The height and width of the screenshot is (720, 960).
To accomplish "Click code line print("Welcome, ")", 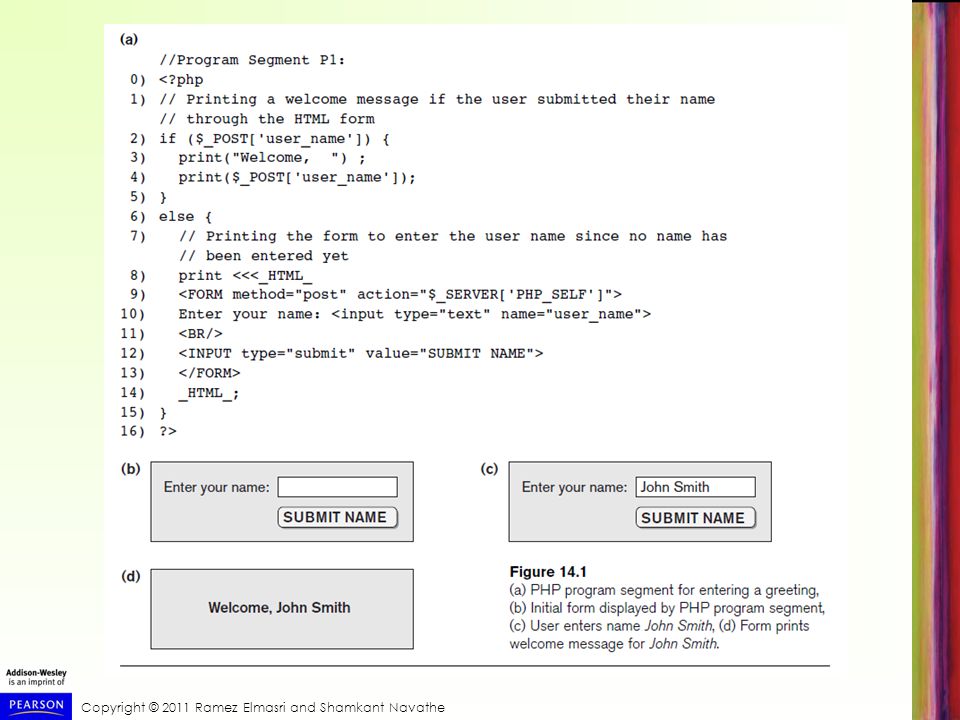I will pyautogui.click(x=272, y=158).
